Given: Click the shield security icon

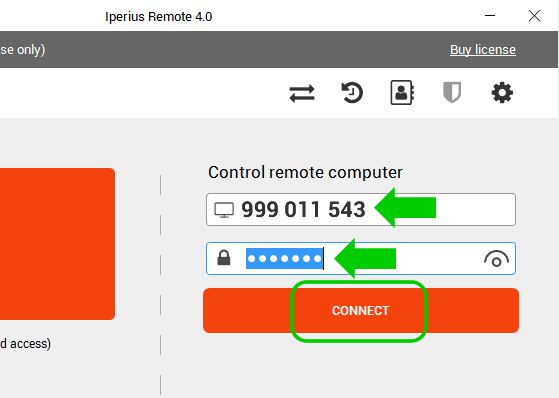Looking at the screenshot, I should pyautogui.click(x=452, y=92).
